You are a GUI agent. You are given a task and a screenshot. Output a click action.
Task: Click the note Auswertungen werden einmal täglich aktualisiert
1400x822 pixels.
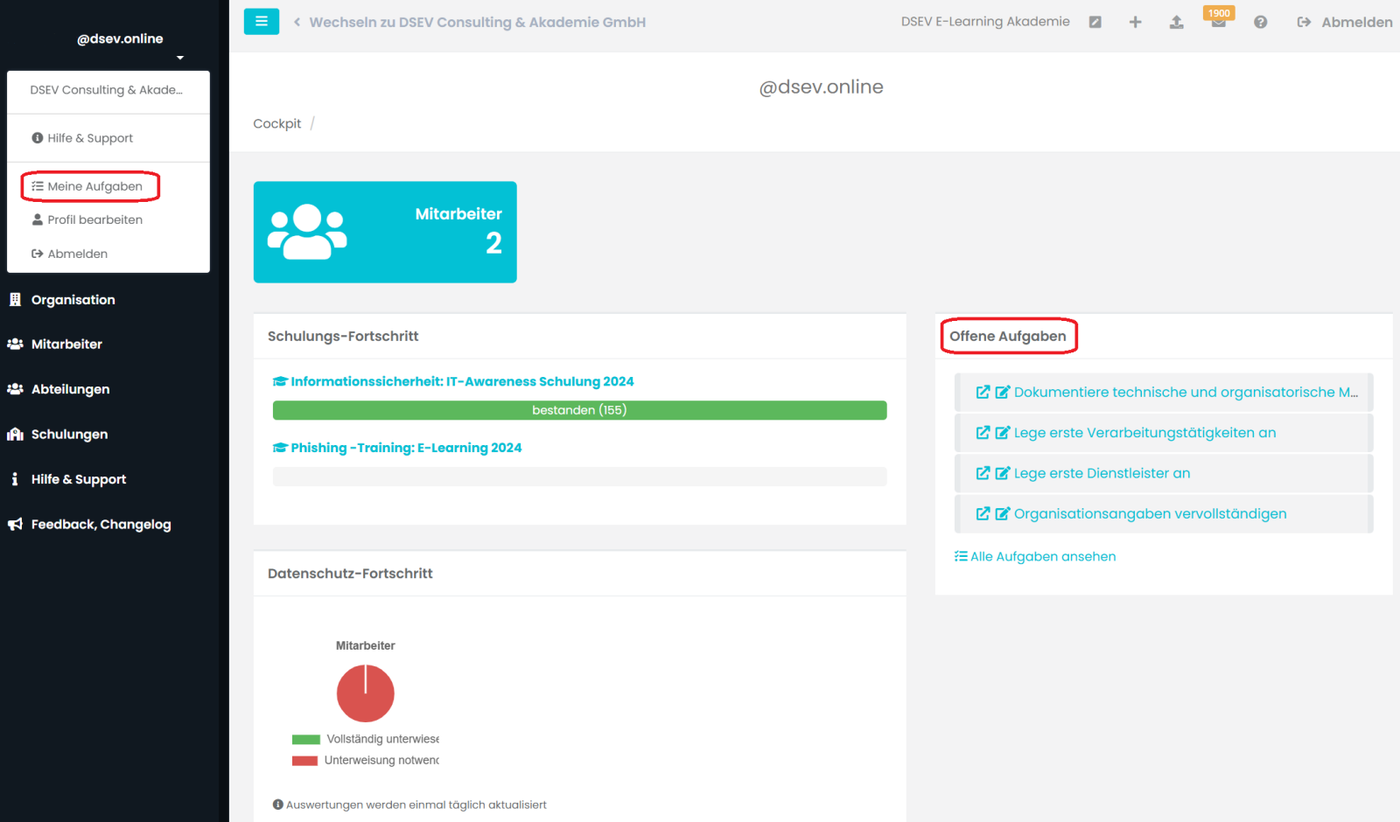[410, 805]
